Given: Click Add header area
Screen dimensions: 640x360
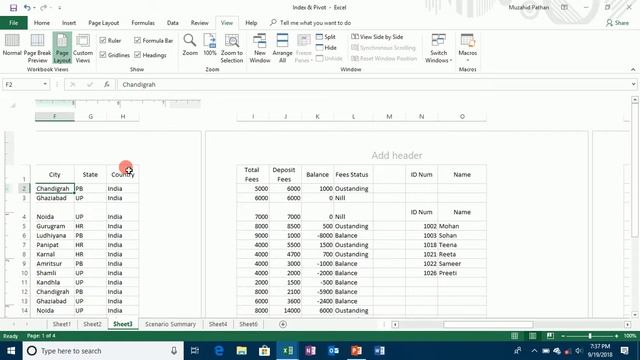Looking at the screenshot, I should pyautogui.click(x=397, y=155).
